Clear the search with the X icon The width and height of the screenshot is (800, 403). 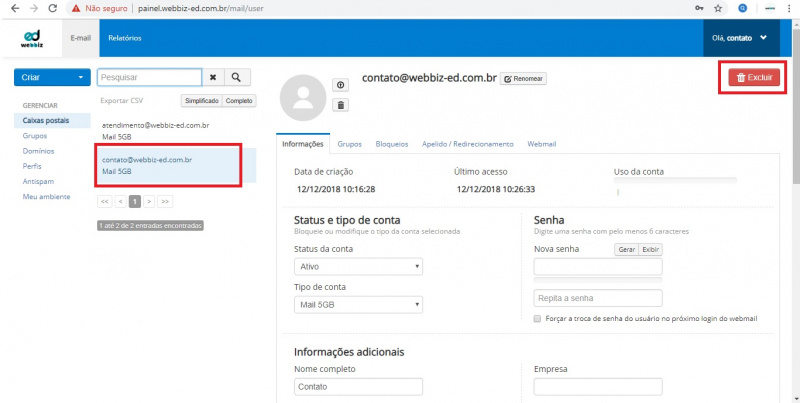click(x=213, y=77)
